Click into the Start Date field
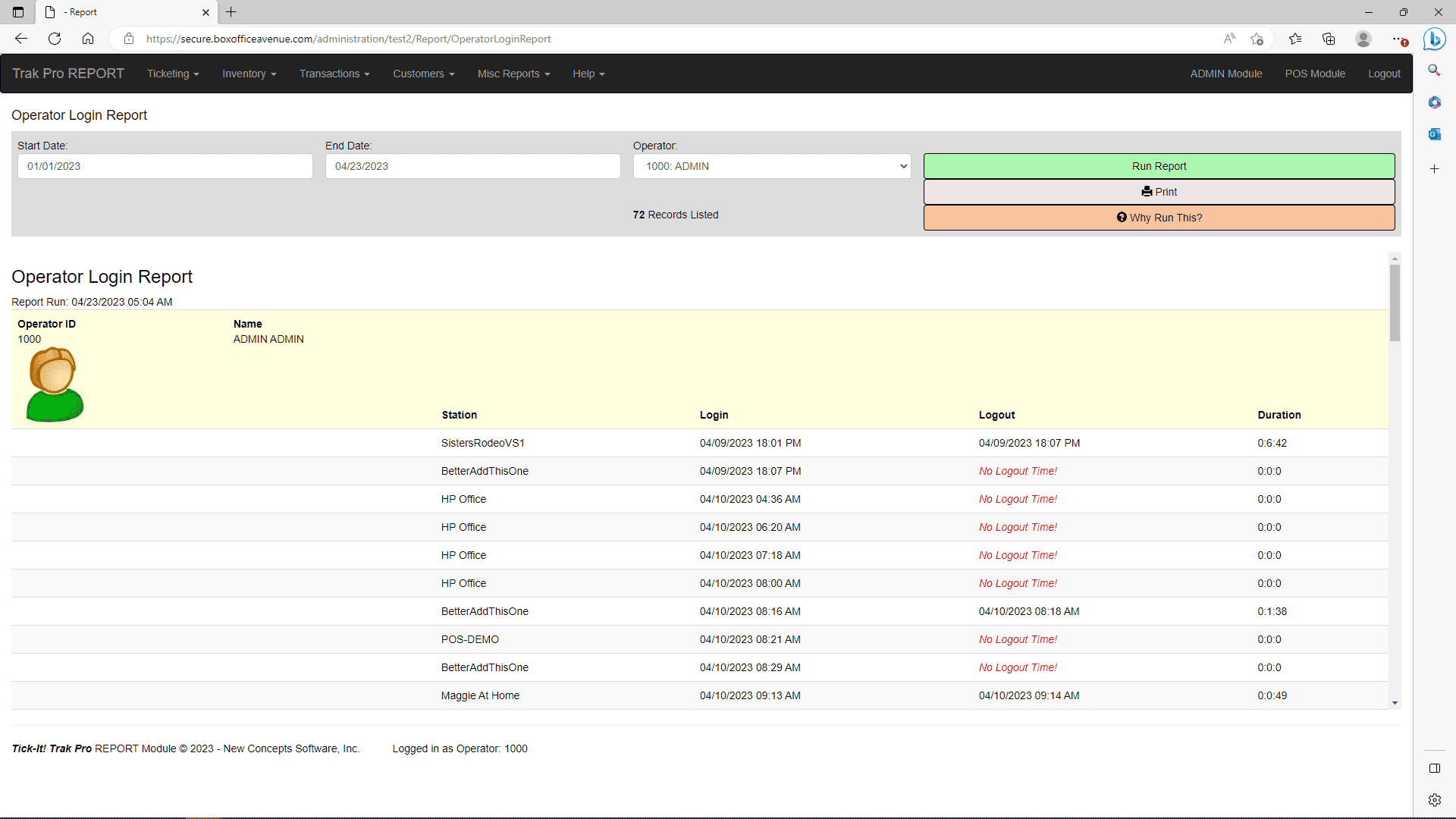Viewport: 1456px width, 819px height. (165, 166)
